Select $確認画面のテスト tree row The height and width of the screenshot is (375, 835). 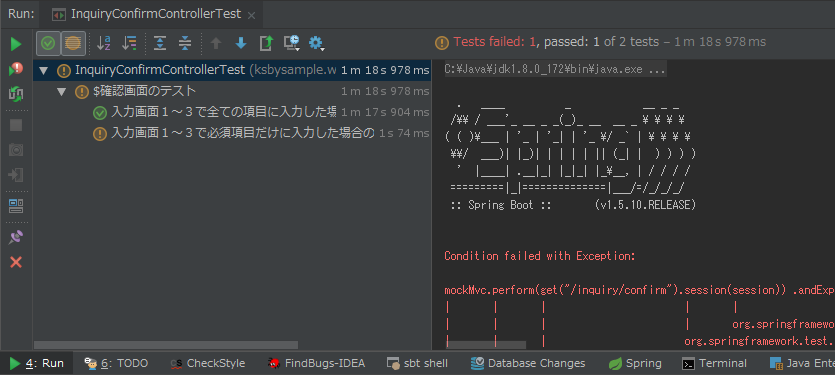(232, 91)
